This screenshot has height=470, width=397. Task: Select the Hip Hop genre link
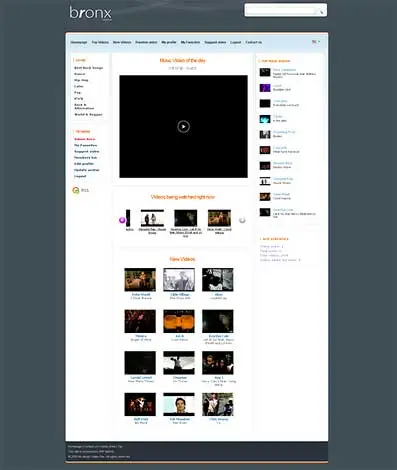pos(81,80)
